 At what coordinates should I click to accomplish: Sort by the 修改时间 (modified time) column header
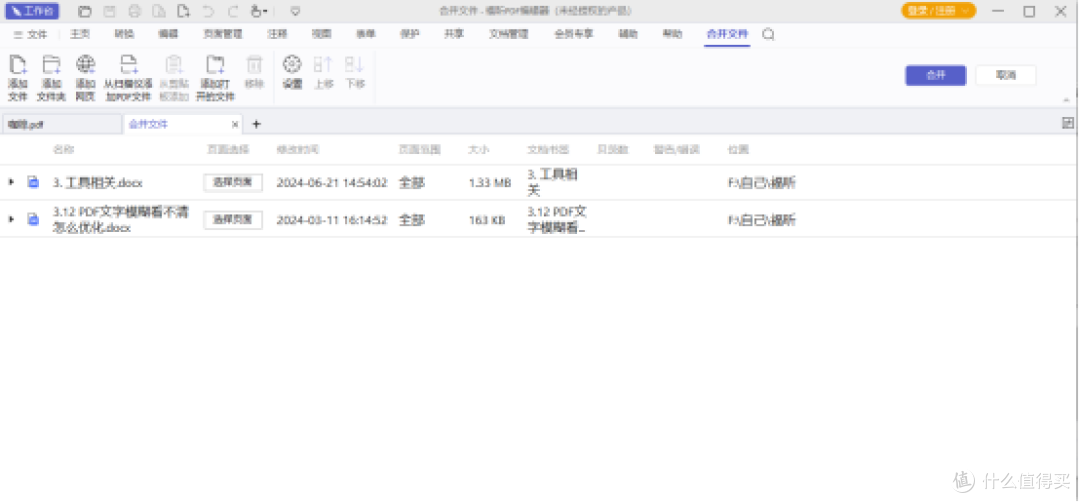pos(298,149)
